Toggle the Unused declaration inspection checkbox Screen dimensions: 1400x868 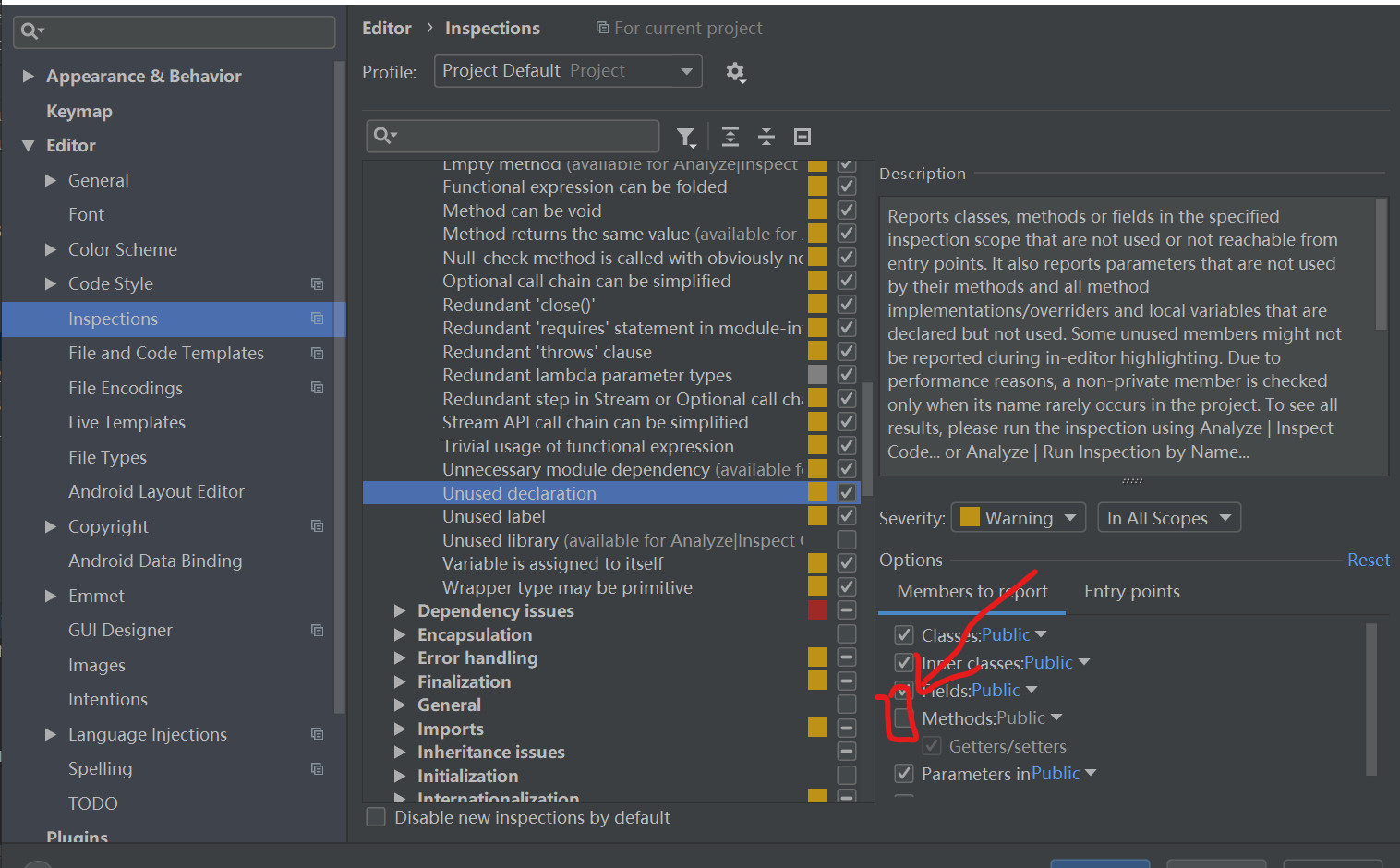(x=846, y=493)
